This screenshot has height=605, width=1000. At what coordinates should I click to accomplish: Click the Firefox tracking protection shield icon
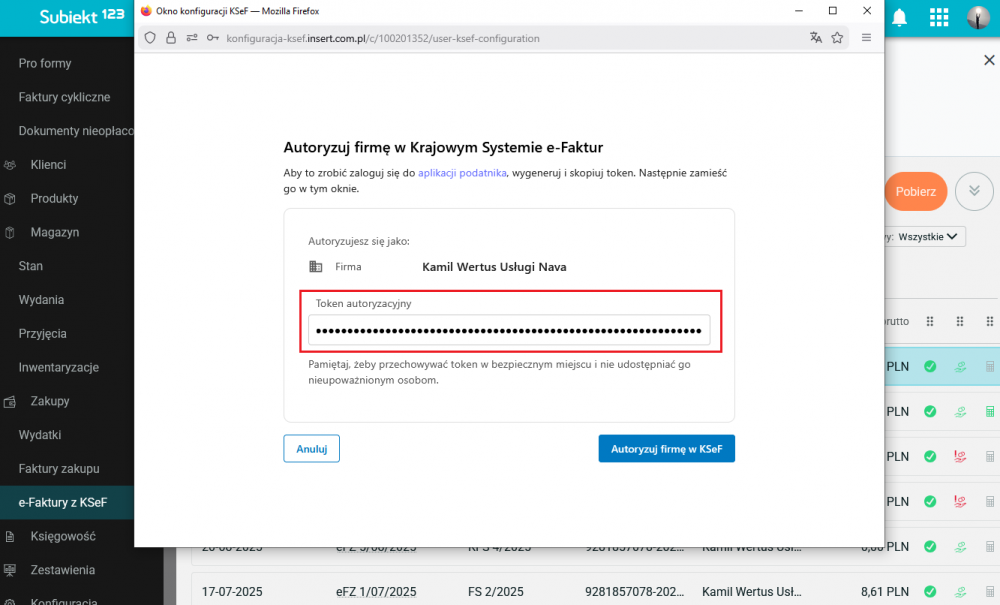[x=150, y=38]
